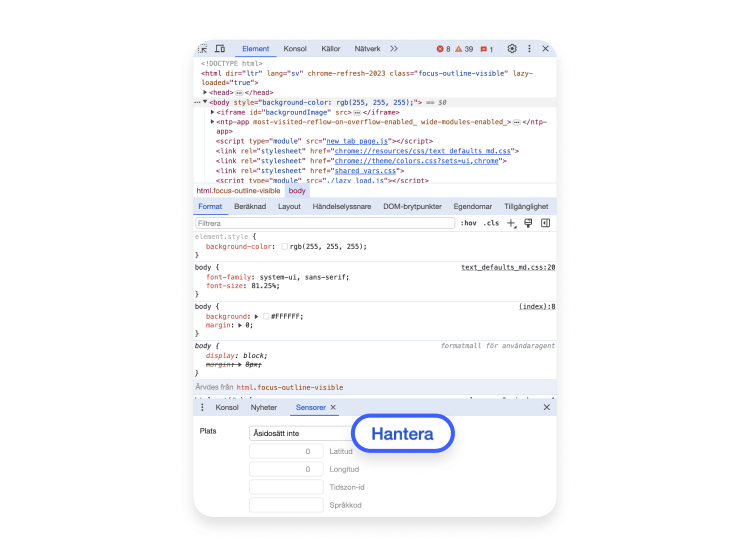Collapse the body node
The image size is (750, 557).
(x=205, y=102)
